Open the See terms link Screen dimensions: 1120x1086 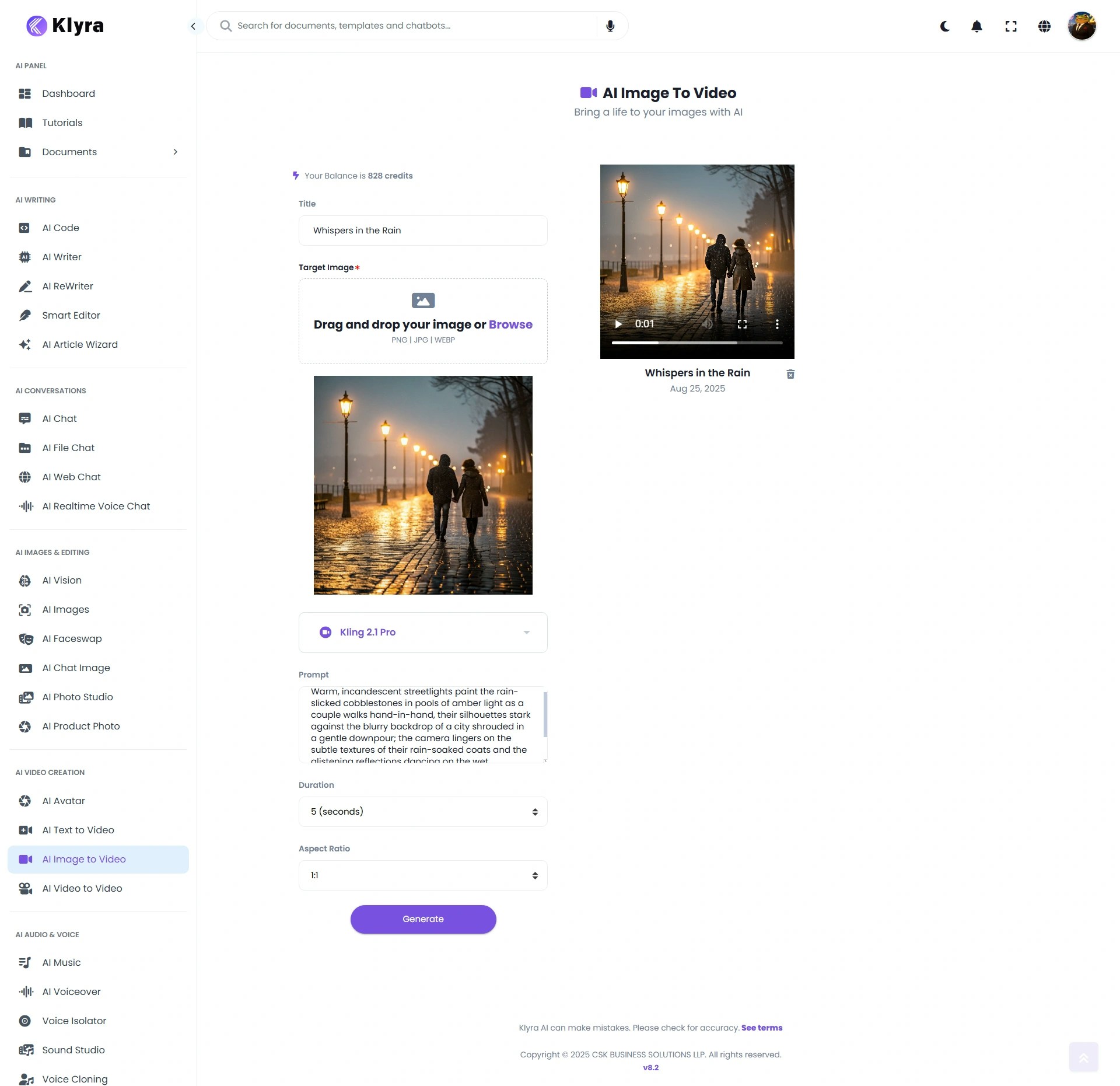coord(761,1027)
